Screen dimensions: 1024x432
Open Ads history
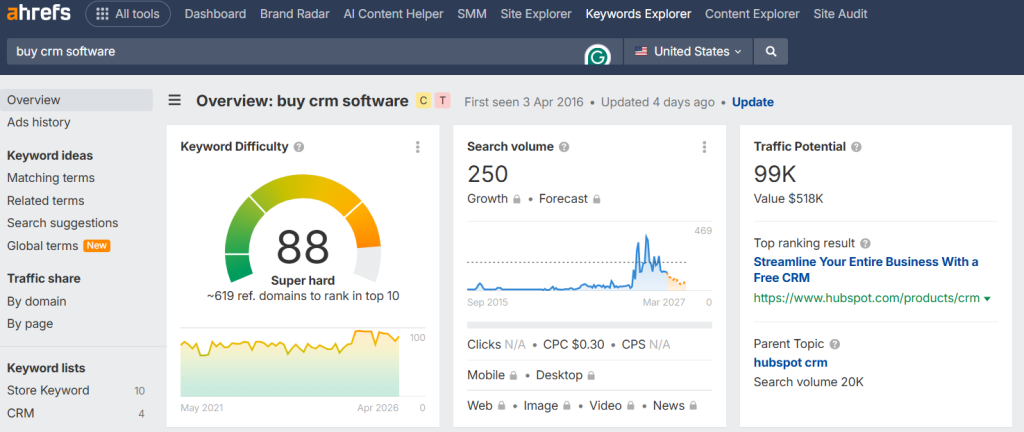pyautogui.click(x=39, y=122)
